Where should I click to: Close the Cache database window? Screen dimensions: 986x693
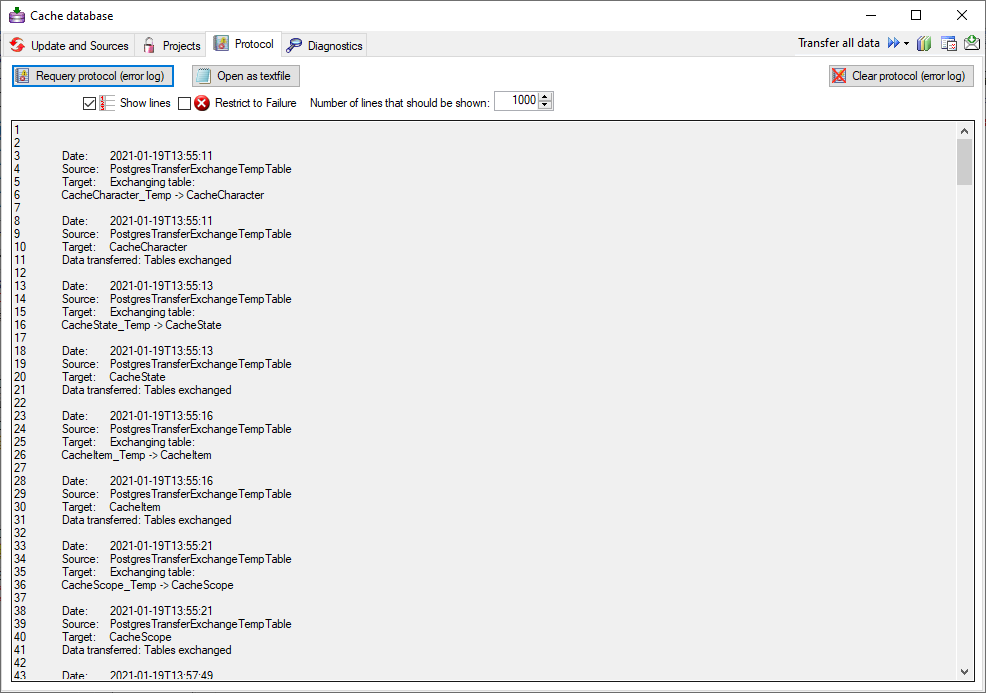[961, 15]
